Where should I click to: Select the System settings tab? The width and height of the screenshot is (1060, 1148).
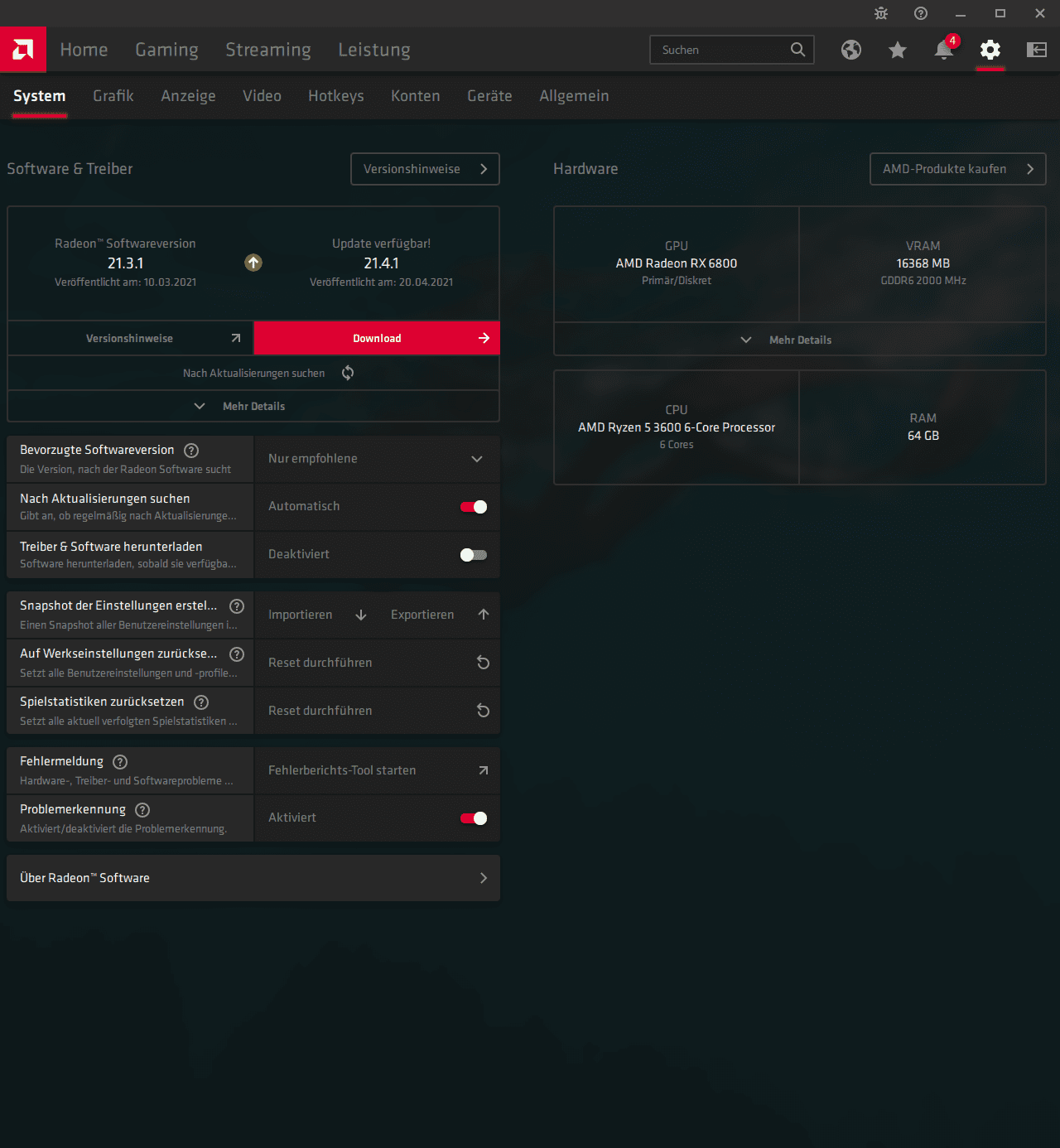[x=39, y=96]
